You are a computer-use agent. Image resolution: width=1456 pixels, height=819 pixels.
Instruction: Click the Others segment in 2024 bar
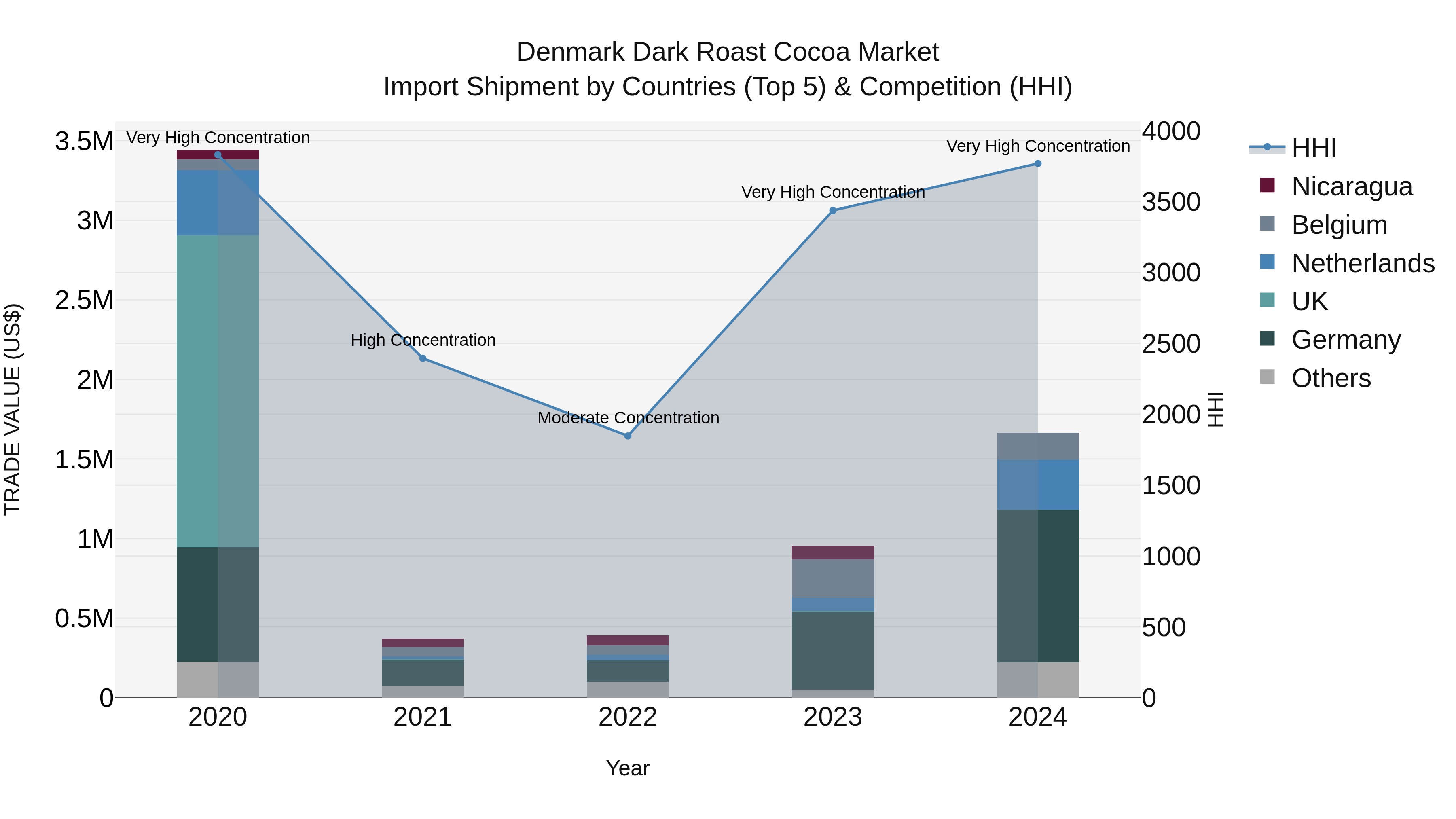coord(1038,681)
